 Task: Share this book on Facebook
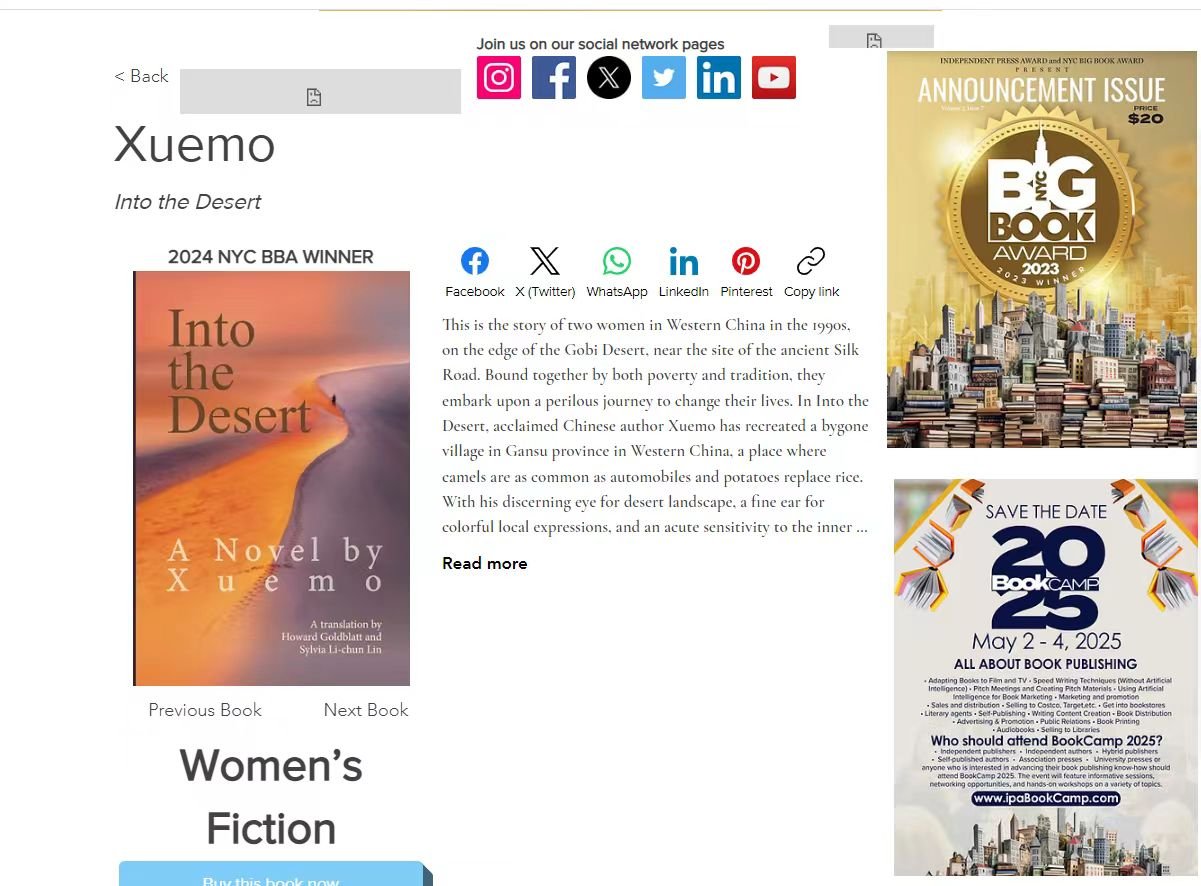[x=474, y=272]
